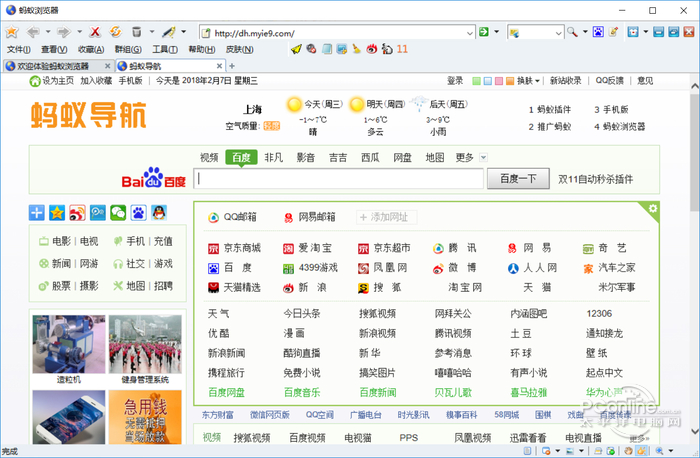This screenshot has width=700, height=458.
Task: Open the WeChat icon in quick links row
Action: click(117, 212)
